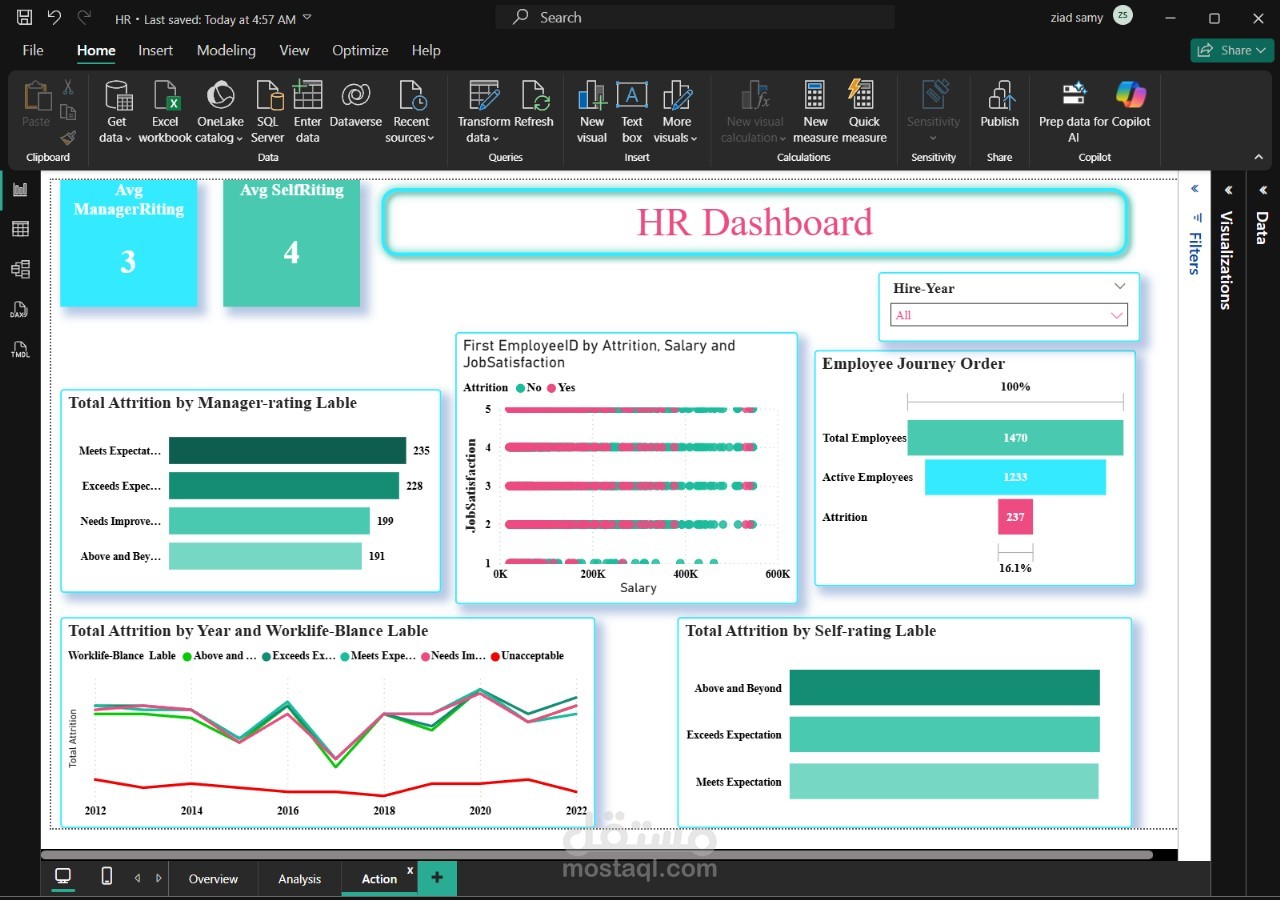This screenshot has width=1280, height=900.
Task: Go to the previous page tab arrow
Action: pyautogui.click(x=137, y=878)
